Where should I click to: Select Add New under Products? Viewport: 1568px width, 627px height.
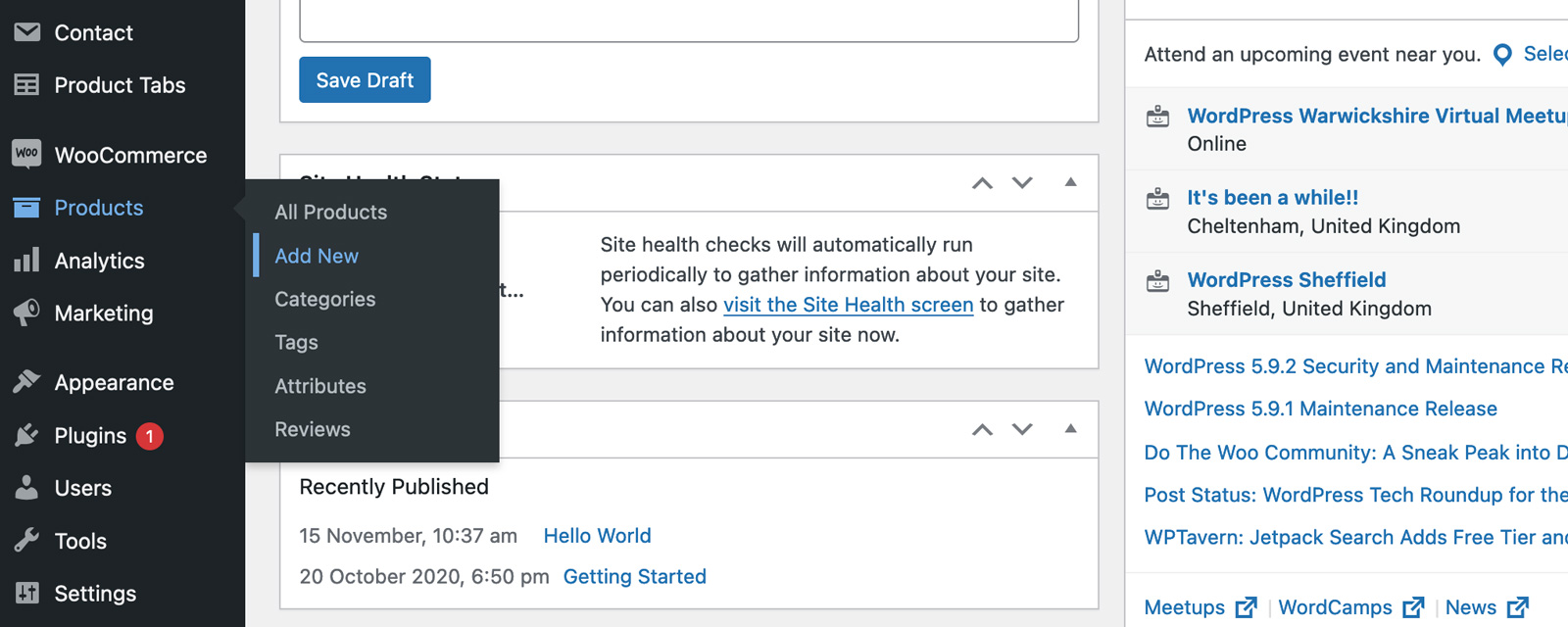pyautogui.click(x=316, y=255)
